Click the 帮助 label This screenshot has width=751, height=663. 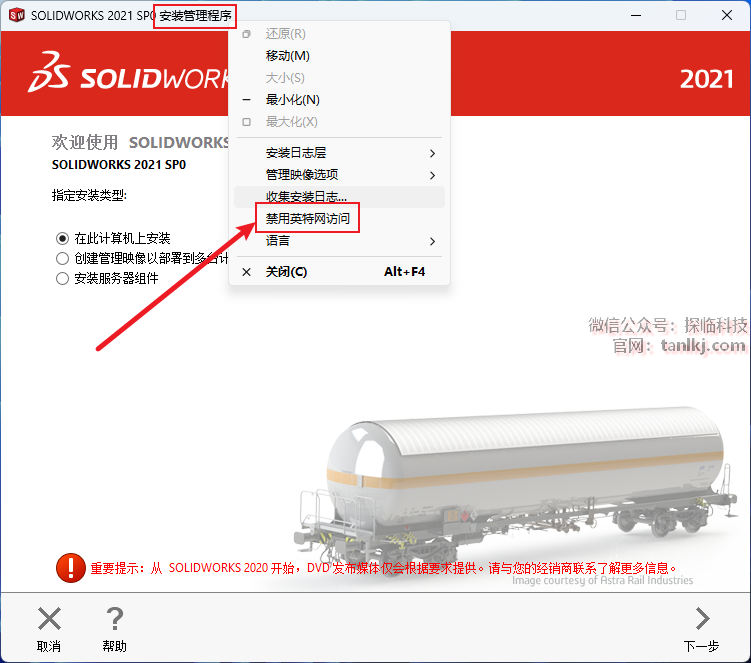114,646
